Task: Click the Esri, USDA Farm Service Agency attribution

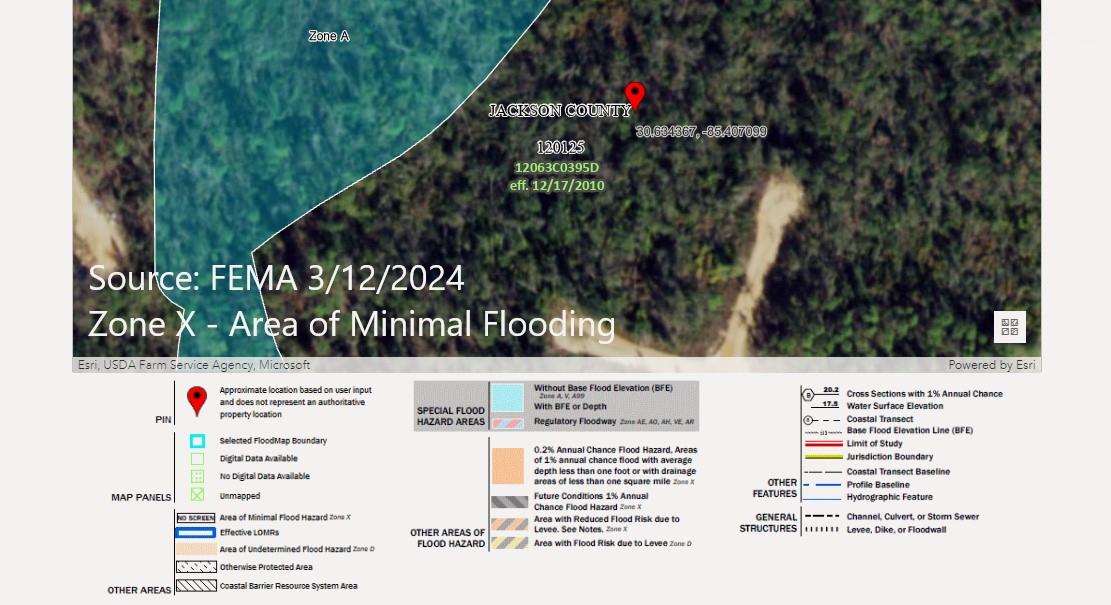Action: [x=194, y=365]
